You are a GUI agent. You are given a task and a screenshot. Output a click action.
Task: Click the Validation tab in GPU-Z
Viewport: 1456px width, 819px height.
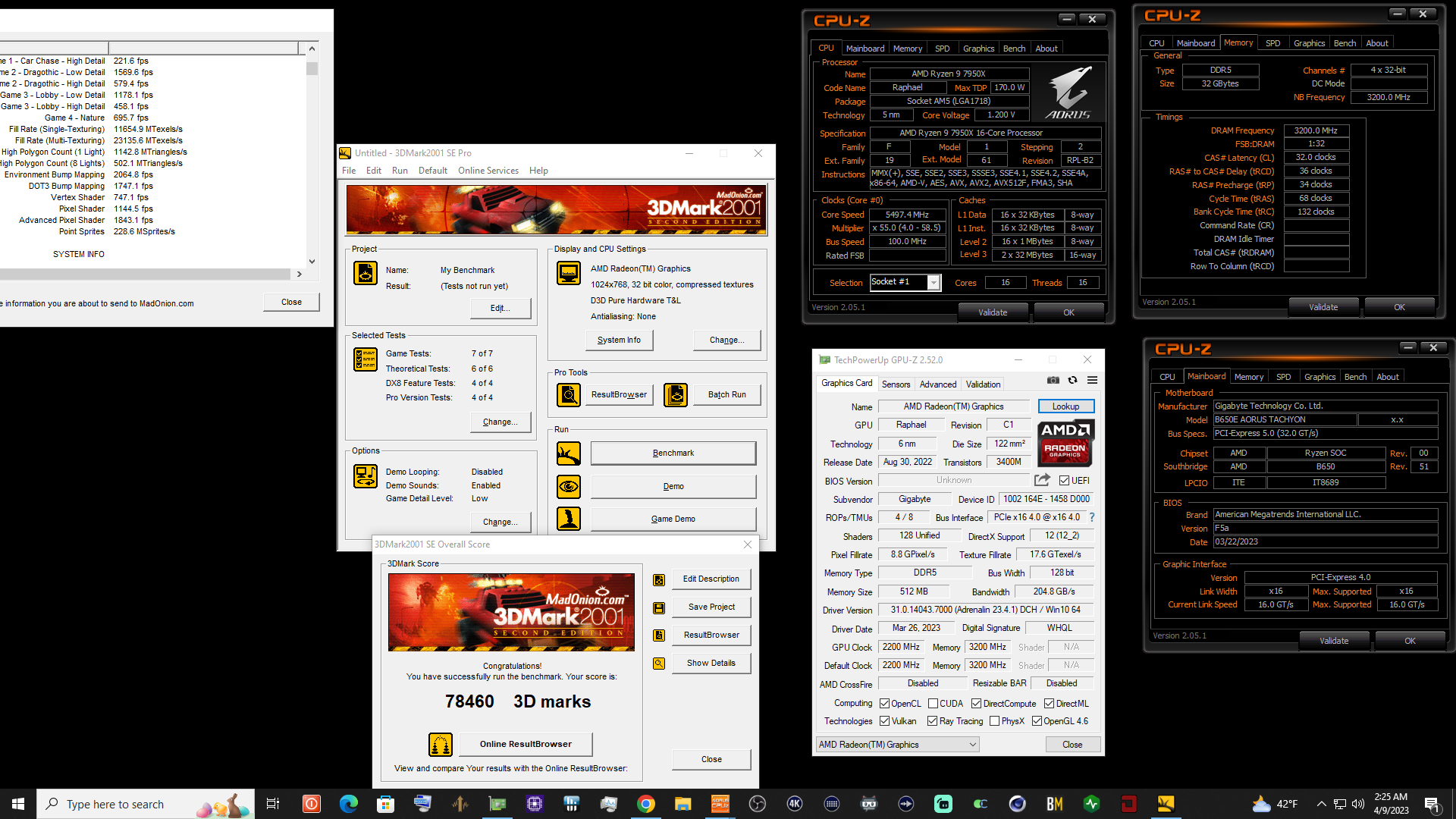click(983, 384)
